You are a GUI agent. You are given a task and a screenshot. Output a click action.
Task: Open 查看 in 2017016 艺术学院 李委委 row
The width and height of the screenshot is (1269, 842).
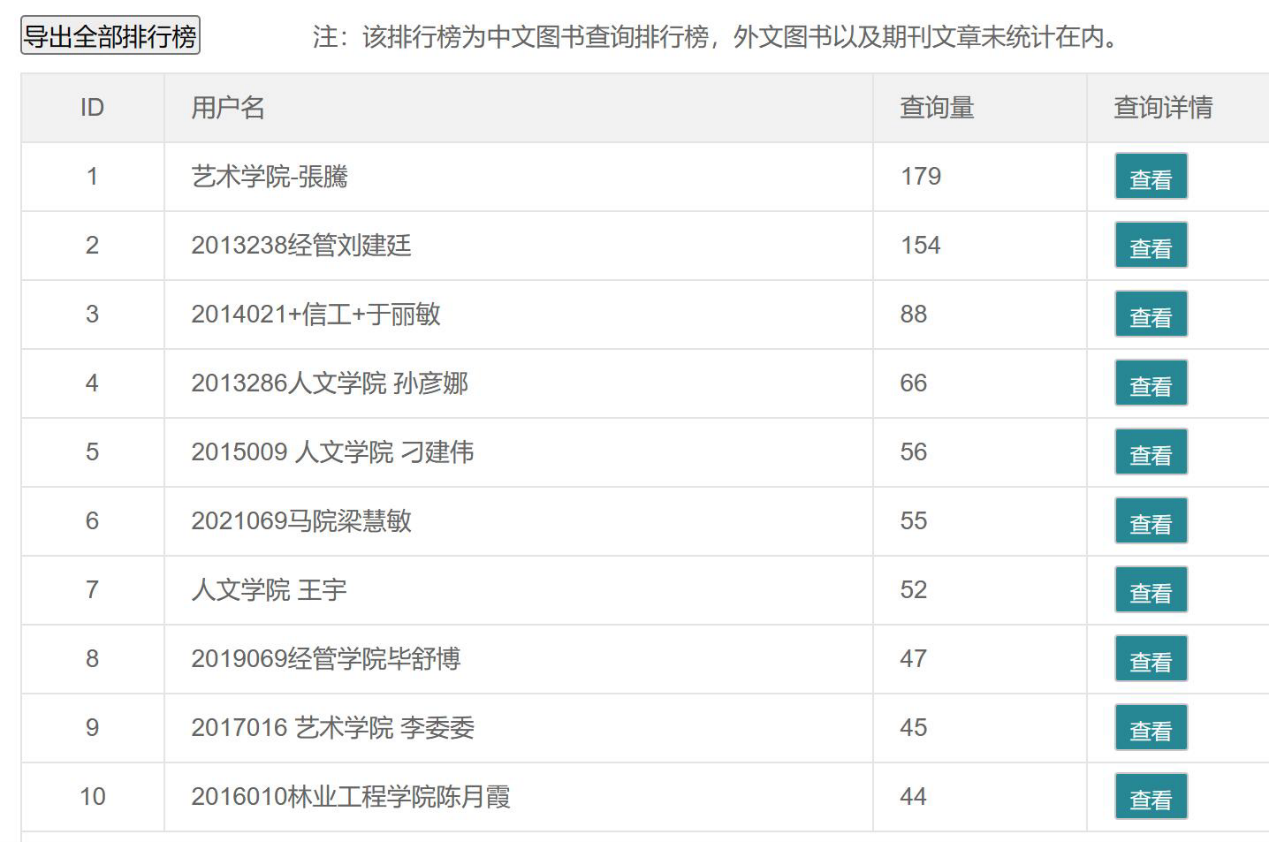1150,729
